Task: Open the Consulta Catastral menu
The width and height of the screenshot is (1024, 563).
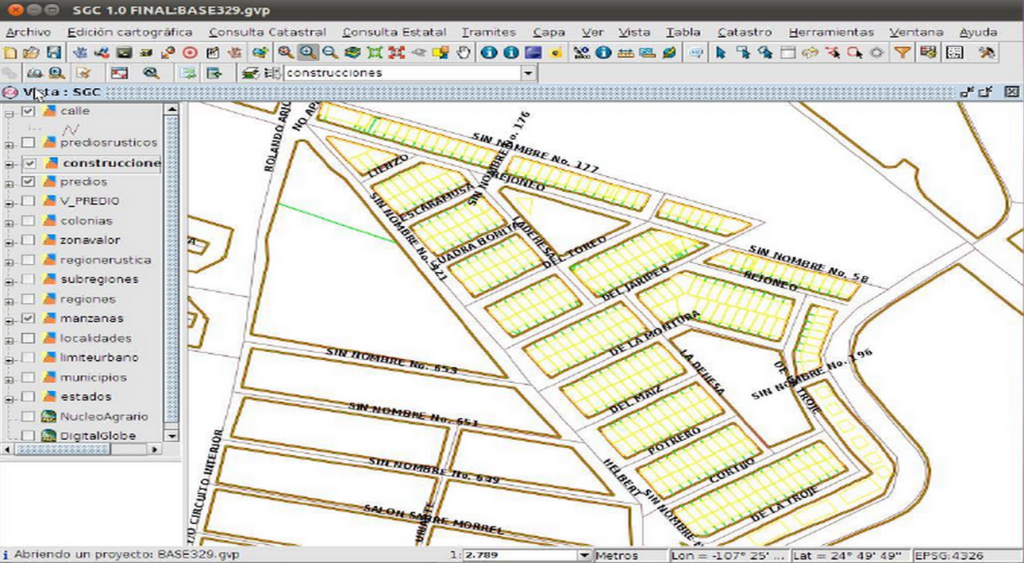Action: click(x=267, y=32)
